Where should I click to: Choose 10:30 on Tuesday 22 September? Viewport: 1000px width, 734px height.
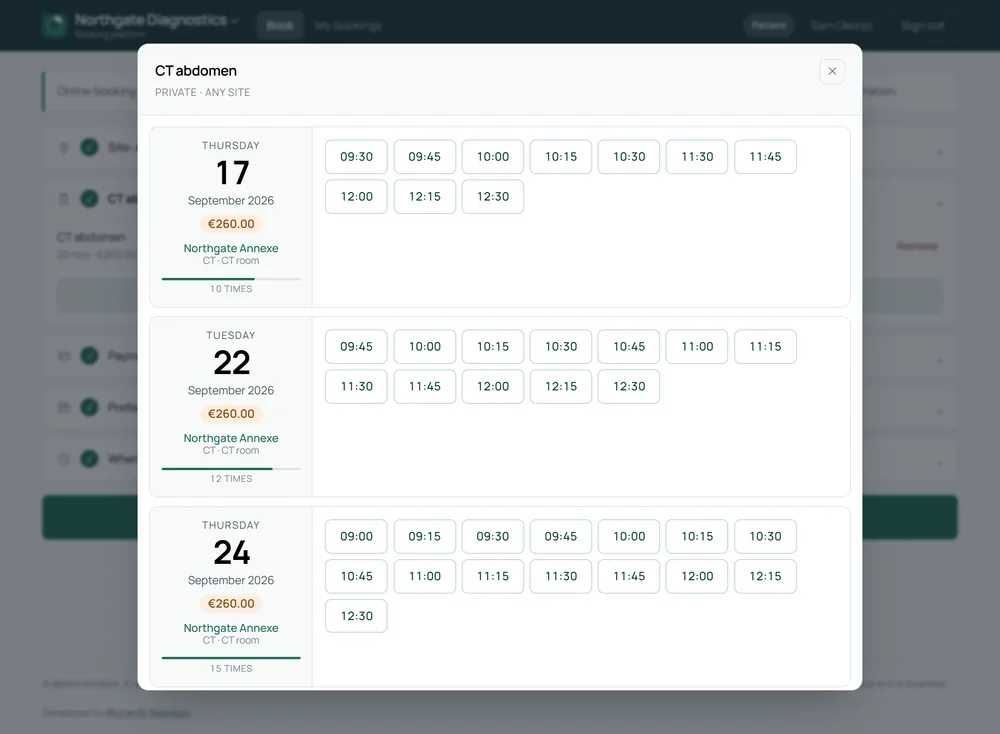561,346
